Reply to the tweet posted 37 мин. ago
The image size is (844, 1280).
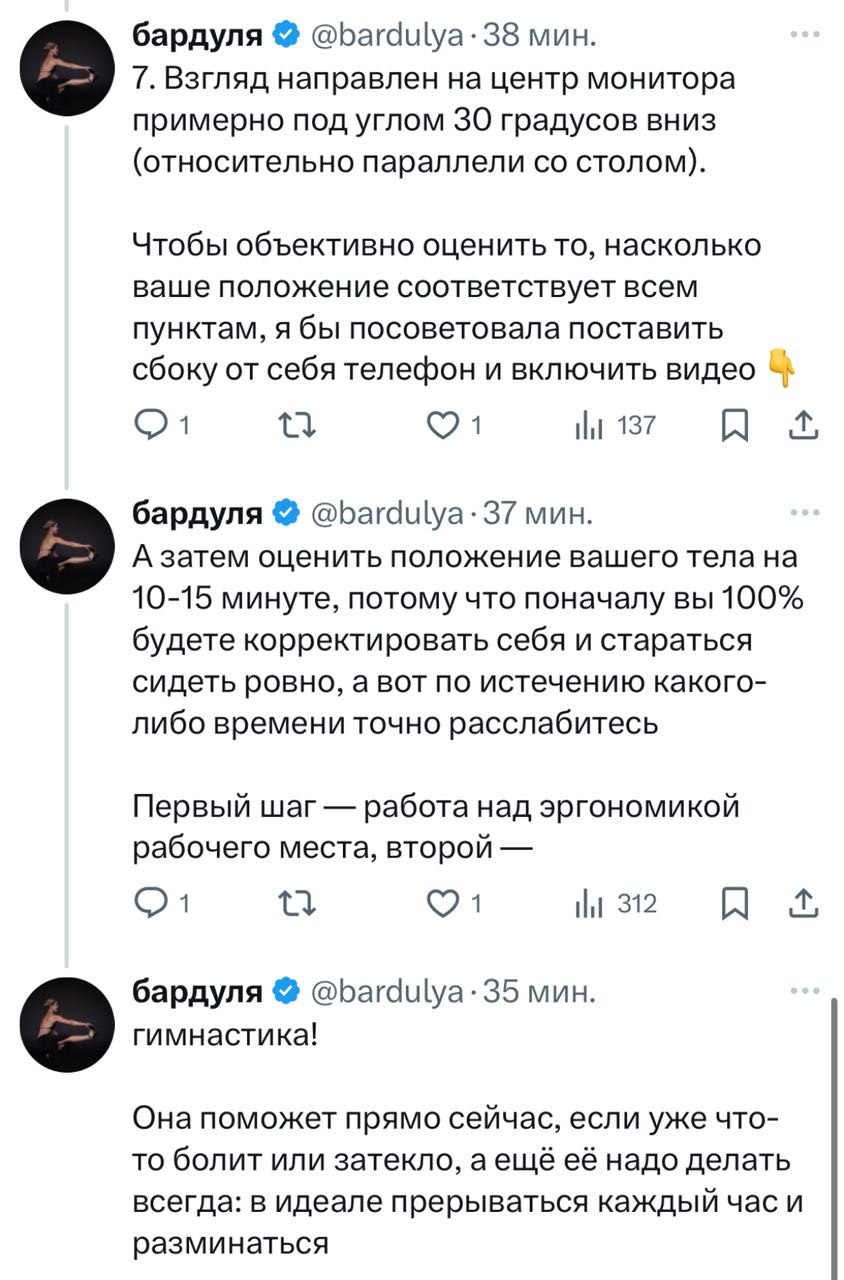[151, 904]
